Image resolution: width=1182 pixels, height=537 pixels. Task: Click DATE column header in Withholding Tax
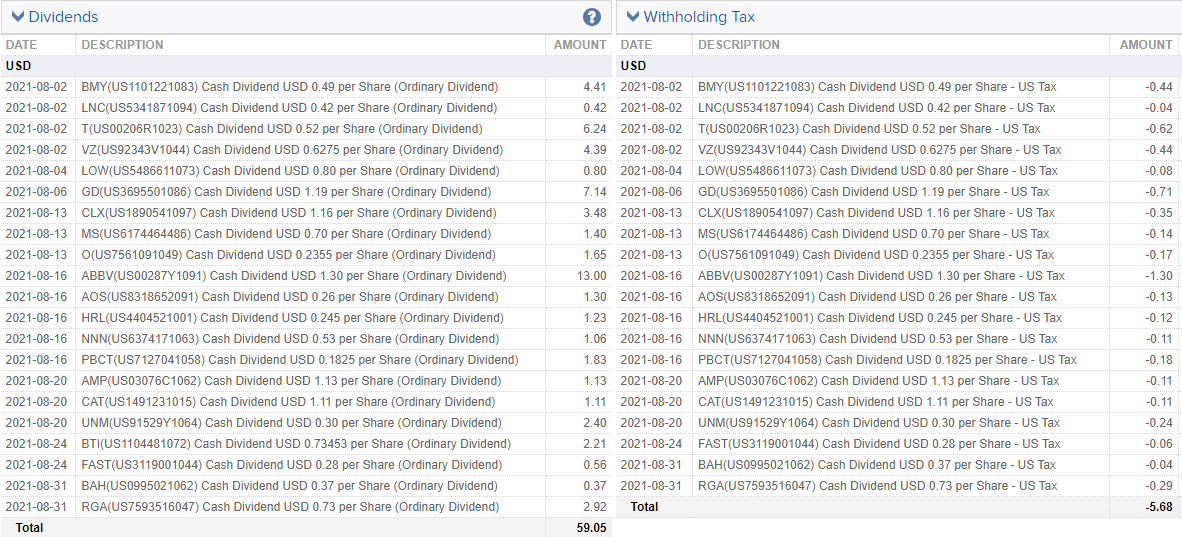pos(636,44)
